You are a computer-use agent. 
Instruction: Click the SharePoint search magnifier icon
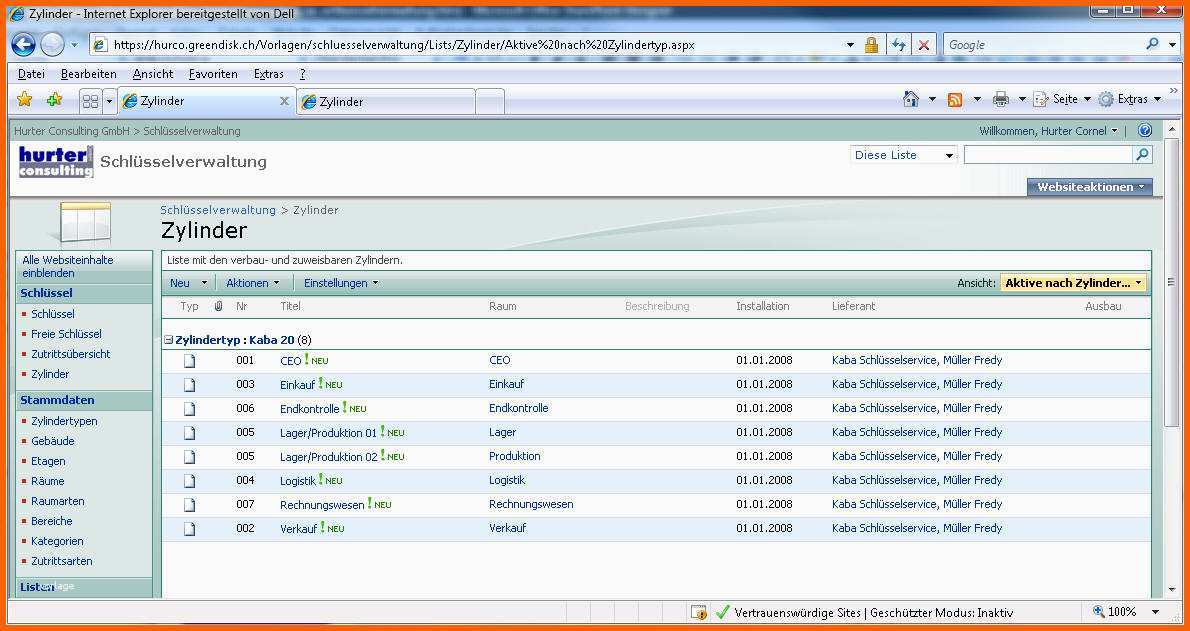(1142, 155)
